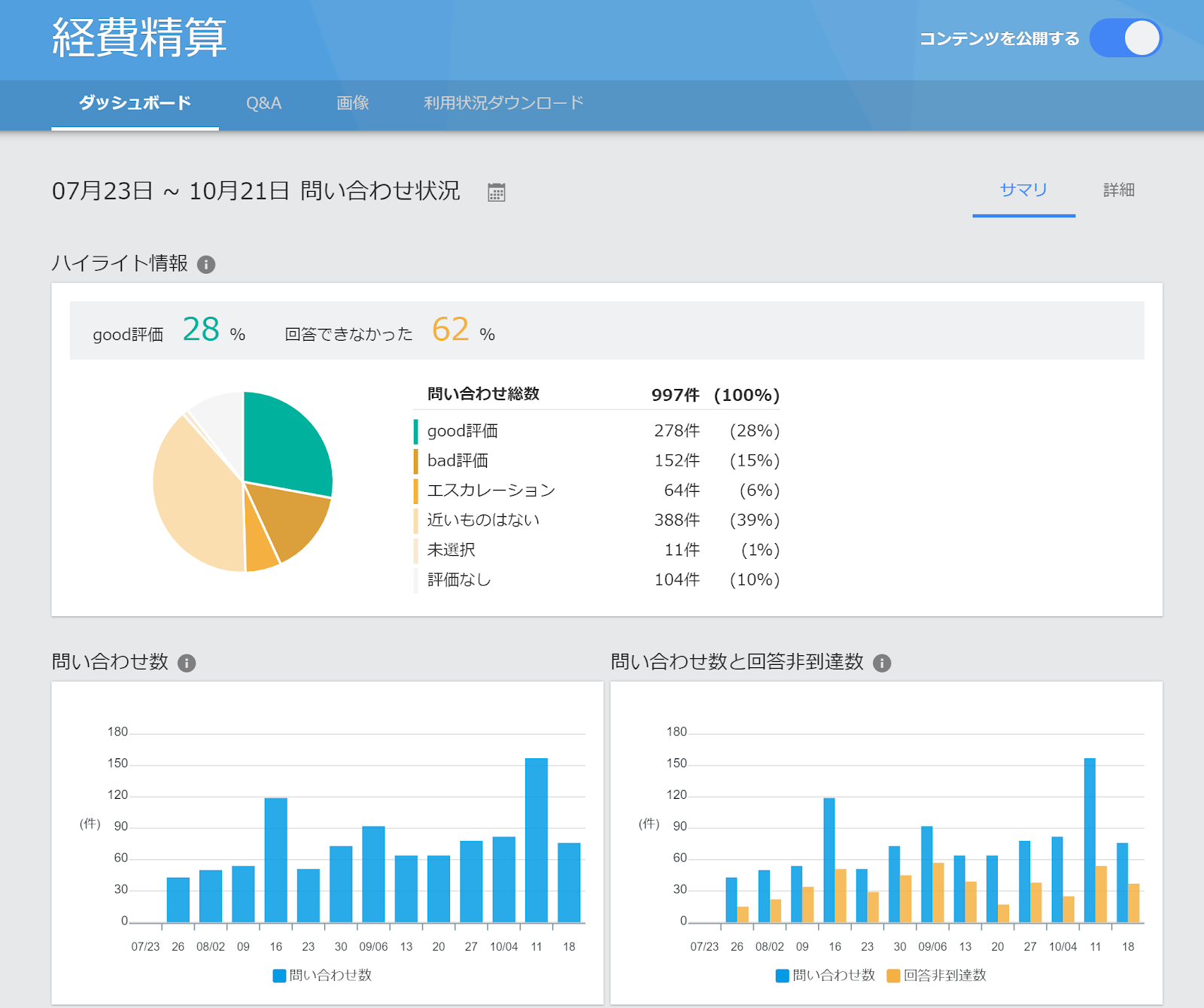The height and width of the screenshot is (1008, 1204).
Task: Select the サマリ view tab
Action: pyautogui.click(x=1023, y=190)
